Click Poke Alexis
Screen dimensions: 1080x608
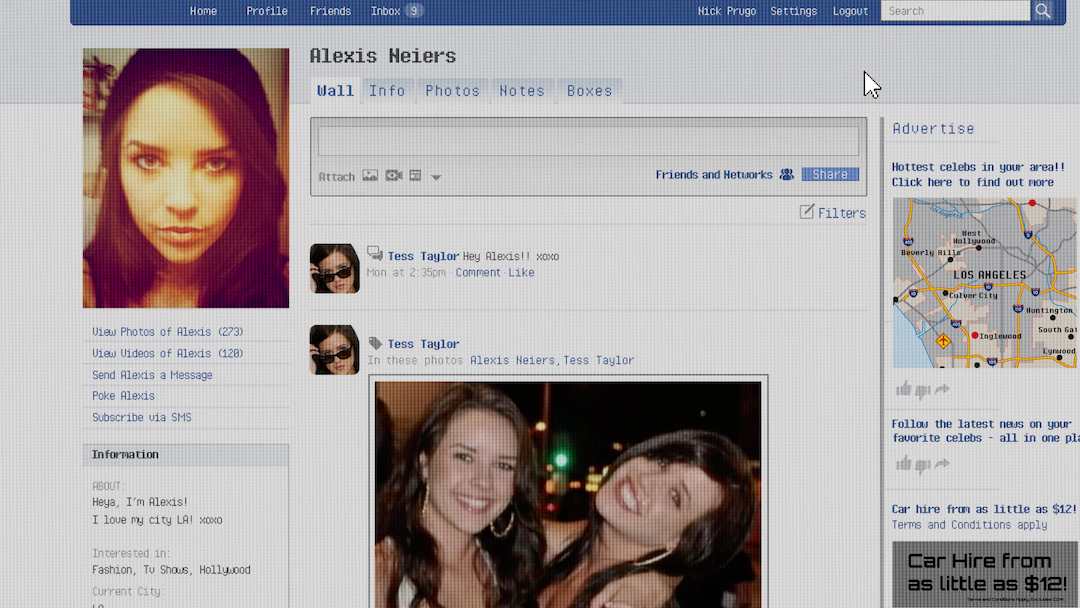click(123, 396)
